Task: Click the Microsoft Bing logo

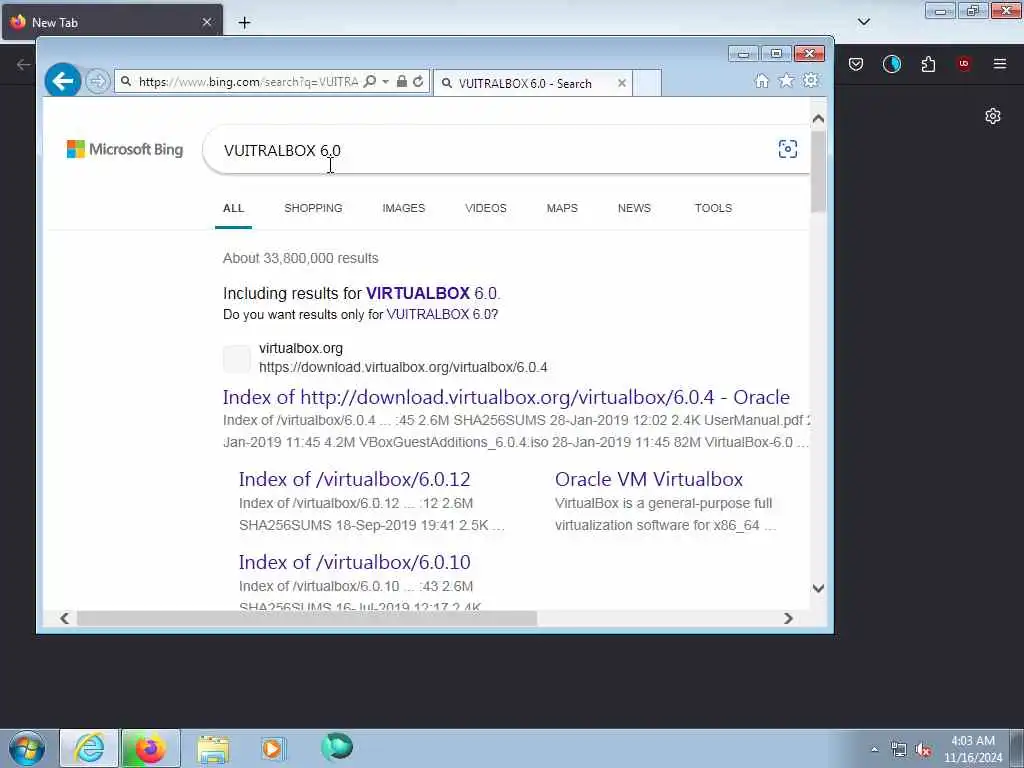Action: (x=125, y=150)
